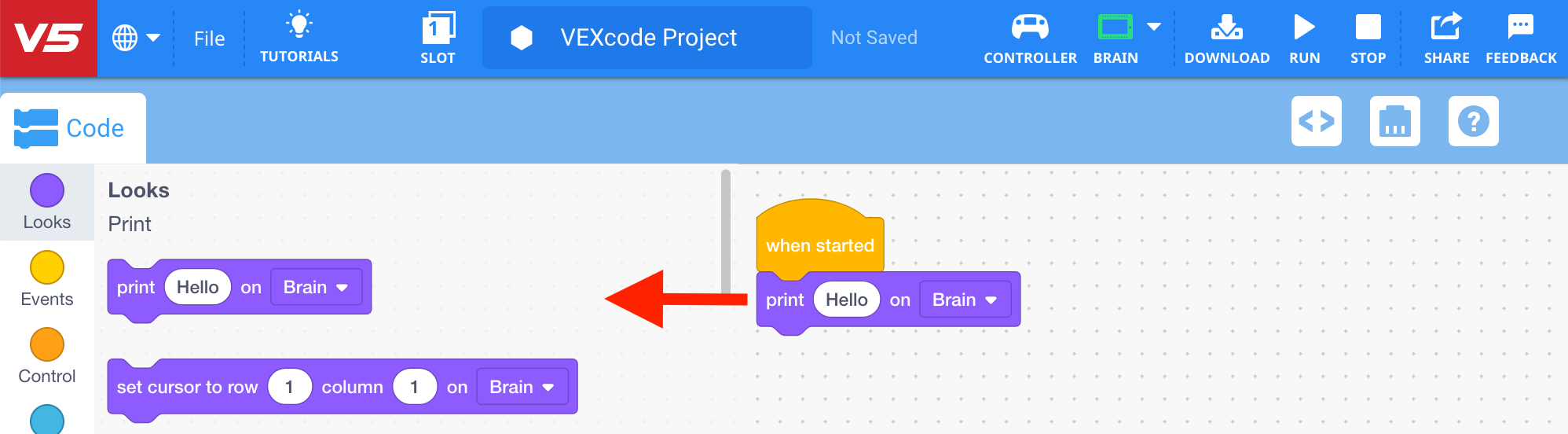This screenshot has width=1568, height=434.
Task: Open the code viewer icon
Action: [1317, 121]
